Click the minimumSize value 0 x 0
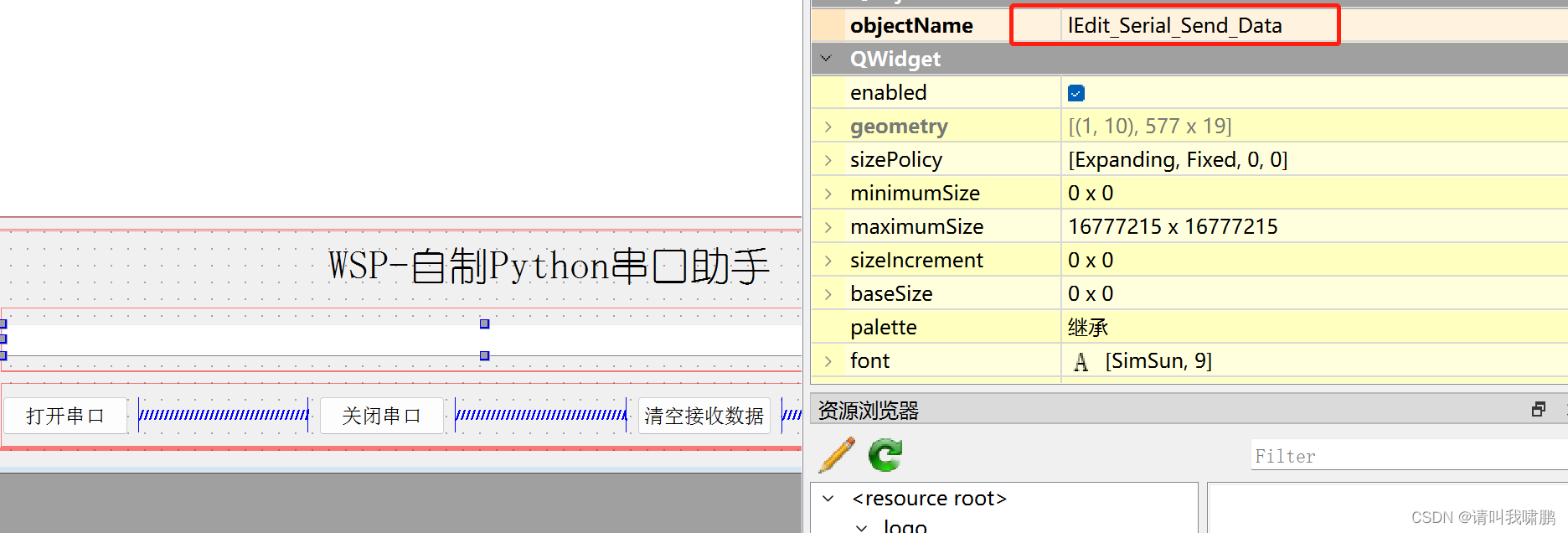1568x533 pixels. tap(1091, 194)
